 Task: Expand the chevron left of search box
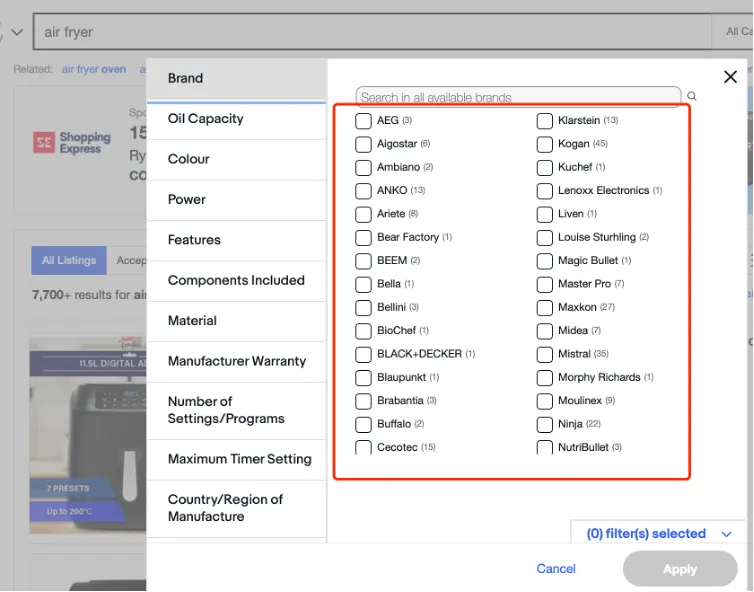17,32
